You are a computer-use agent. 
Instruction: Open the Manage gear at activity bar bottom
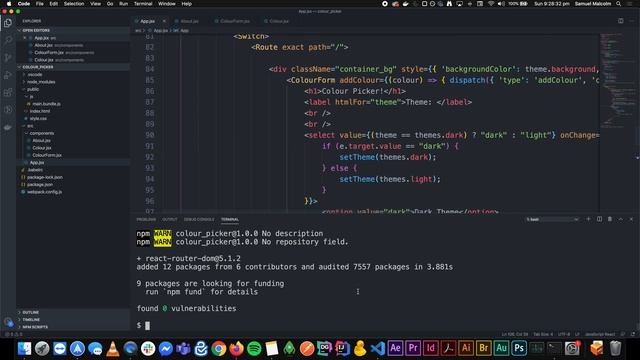(8, 322)
